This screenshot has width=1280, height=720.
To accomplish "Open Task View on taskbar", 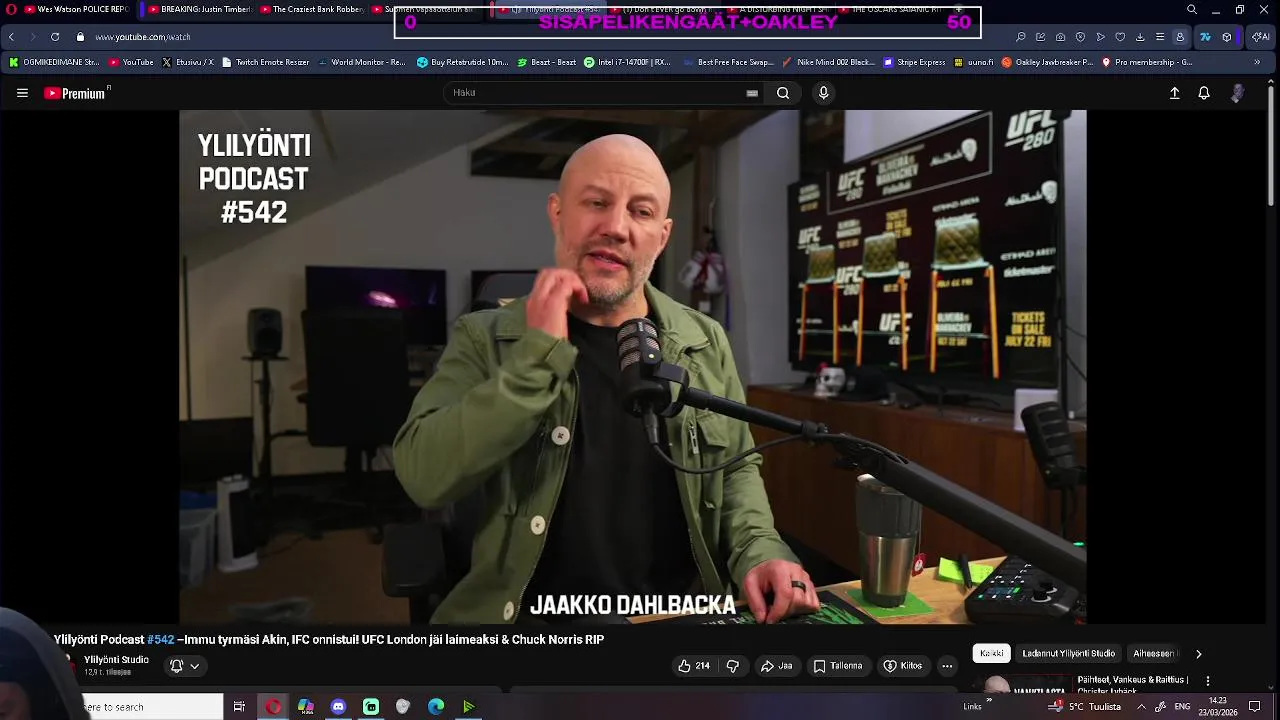I will [239, 707].
